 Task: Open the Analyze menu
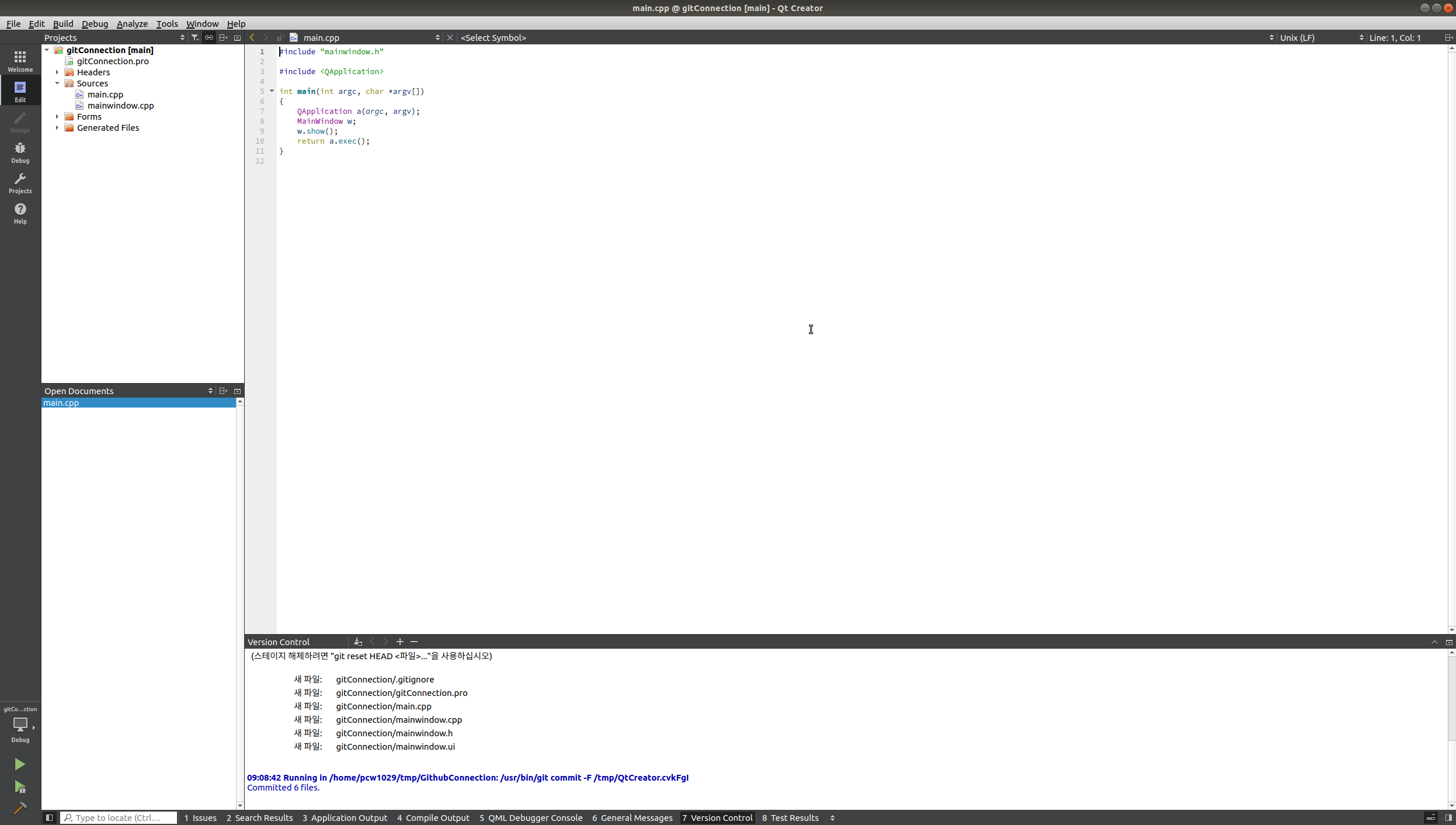pyautogui.click(x=132, y=24)
